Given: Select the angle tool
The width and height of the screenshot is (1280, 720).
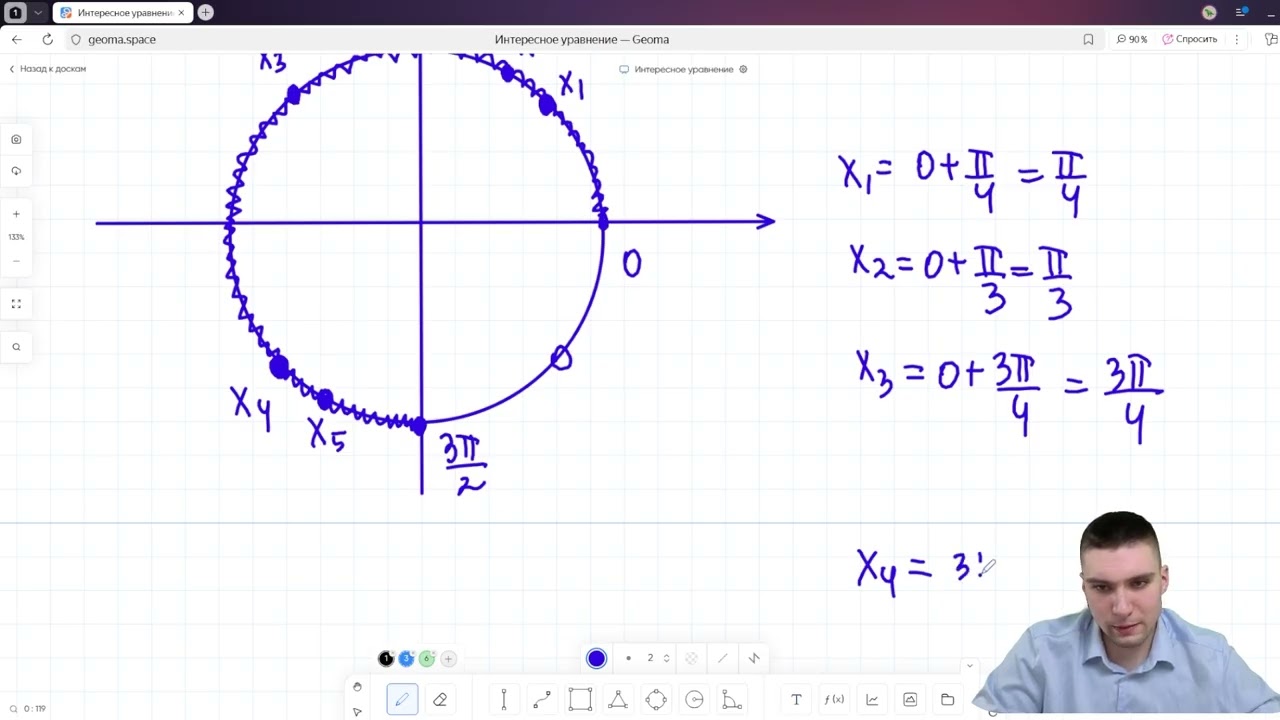Looking at the screenshot, I should pyautogui.click(x=732, y=700).
